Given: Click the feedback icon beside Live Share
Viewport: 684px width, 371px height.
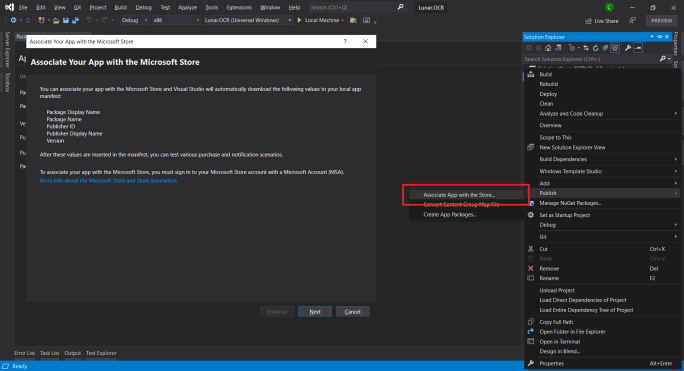Looking at the screenshot, I should click(x=632, y=21).
